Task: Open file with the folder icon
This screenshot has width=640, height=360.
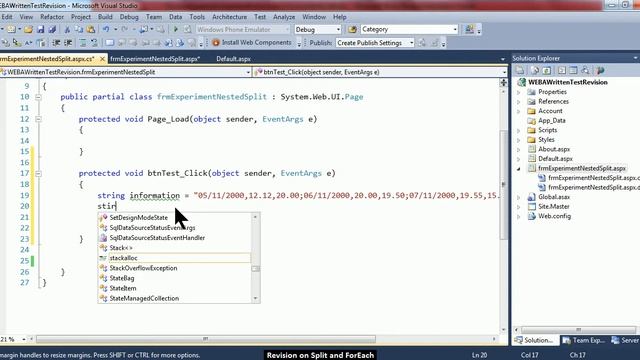Action: [x=28, y=29]
